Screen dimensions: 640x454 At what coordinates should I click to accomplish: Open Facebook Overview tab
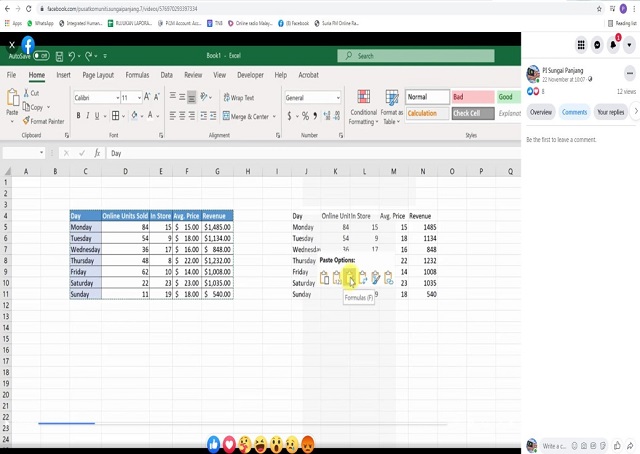(x=541, y=112)
